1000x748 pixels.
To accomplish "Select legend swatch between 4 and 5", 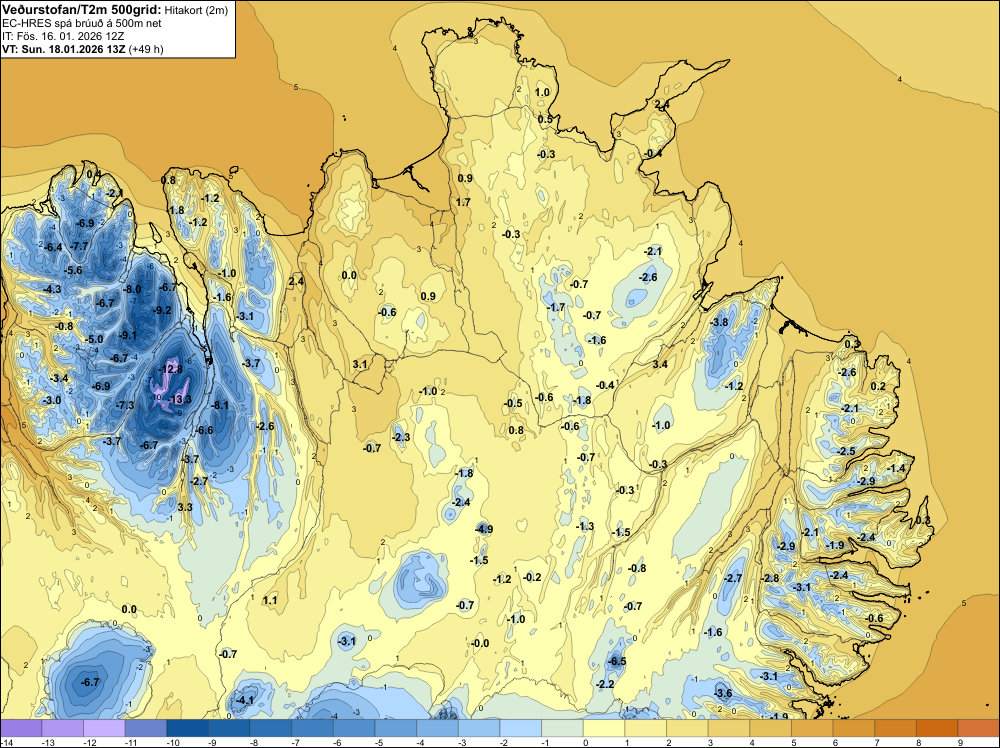I will [x=771, y=728].
